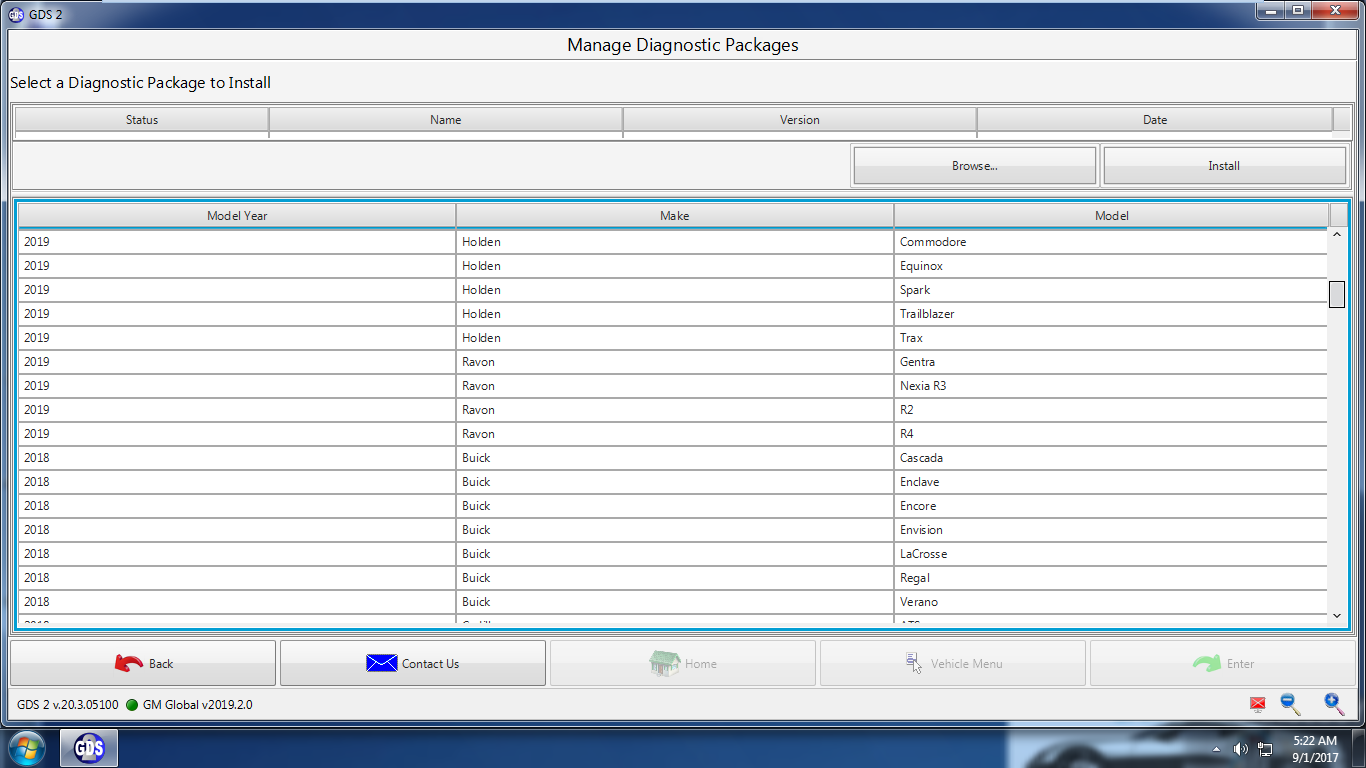1366x768 pixels.
Task: Click vehicle list scrollbar up arrow
Action: tap(1337, 236)
